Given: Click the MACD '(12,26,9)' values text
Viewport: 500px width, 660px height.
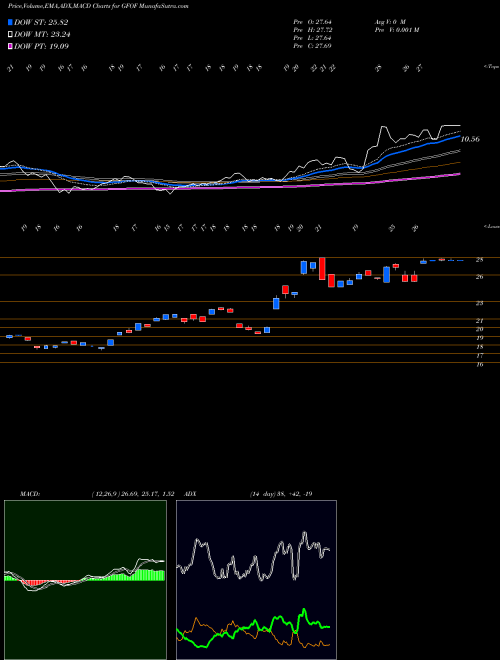Looking at the screenshot, I should tap(133, 494).
